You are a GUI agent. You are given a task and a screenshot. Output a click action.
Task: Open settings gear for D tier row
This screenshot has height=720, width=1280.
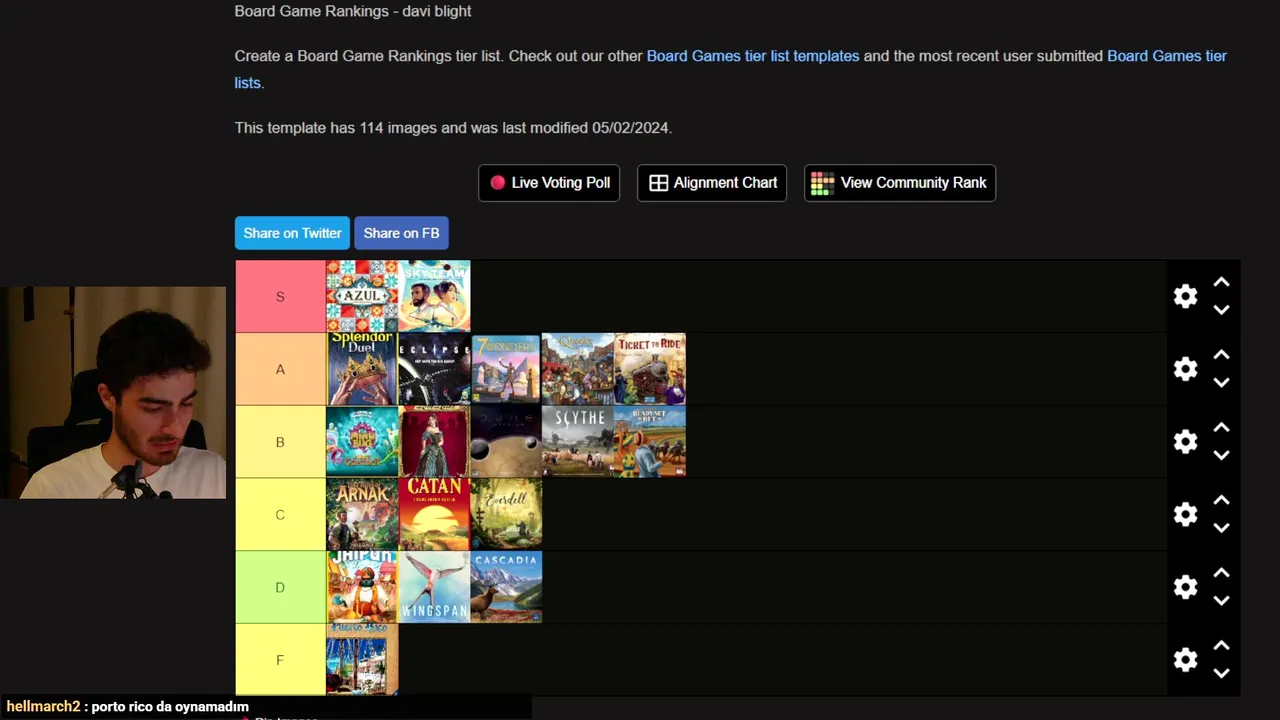[1185, 587]
